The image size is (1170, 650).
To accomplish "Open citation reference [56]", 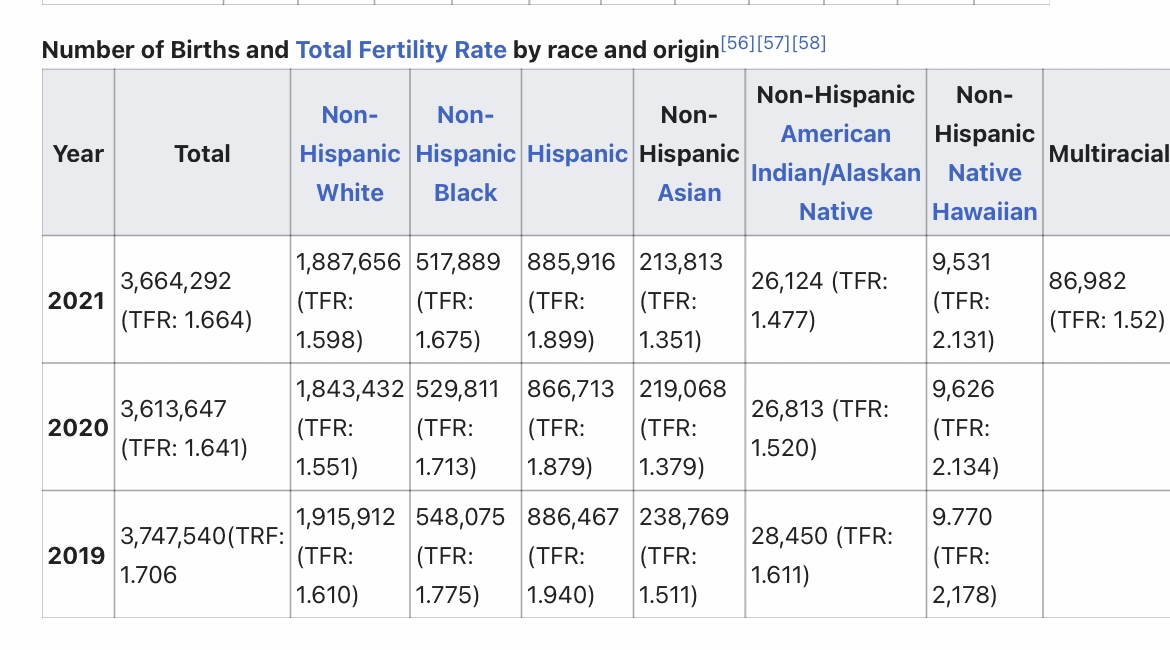I will coord(737,43).
